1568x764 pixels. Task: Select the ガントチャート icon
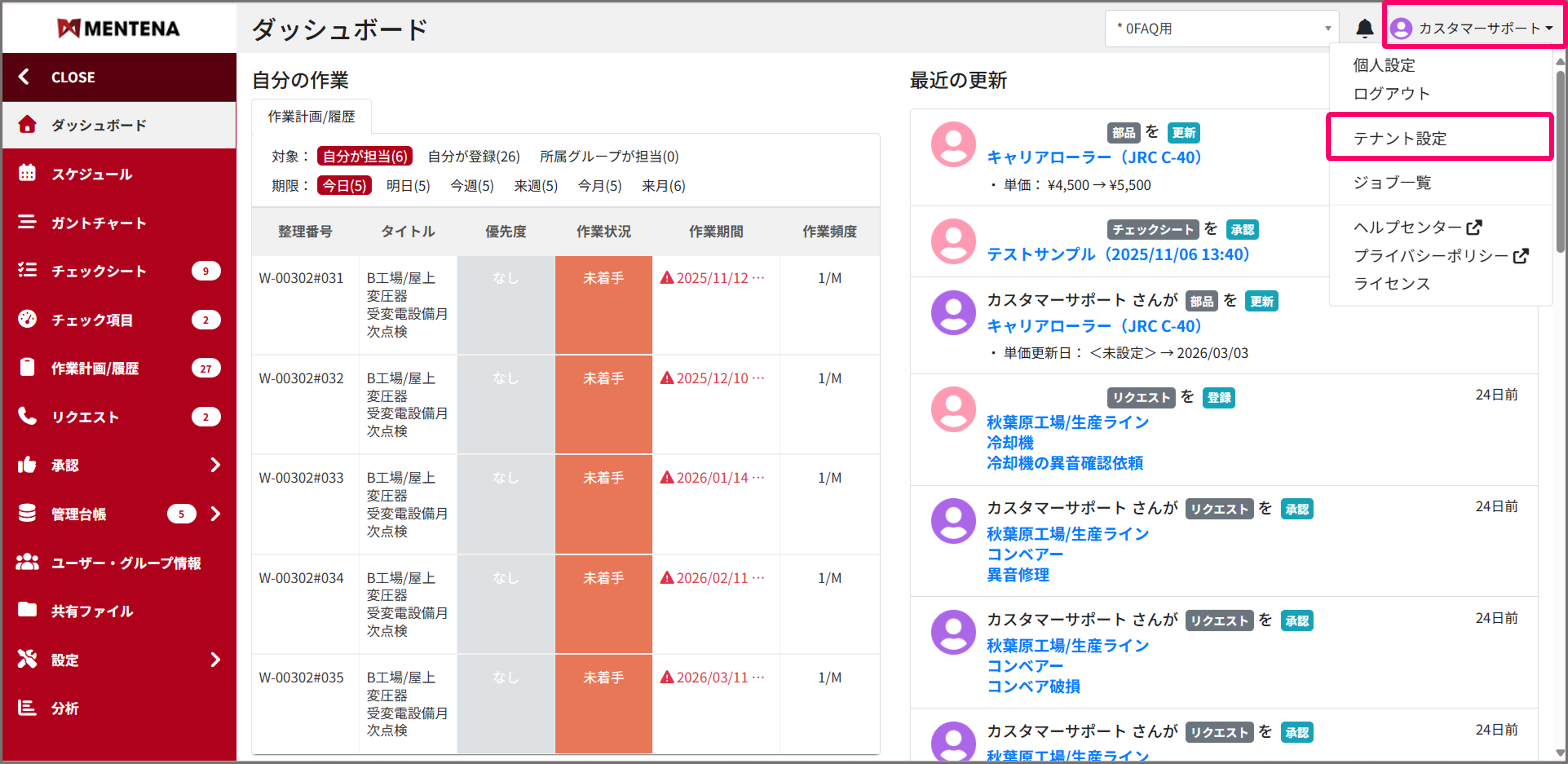click(x=27, y=222)
